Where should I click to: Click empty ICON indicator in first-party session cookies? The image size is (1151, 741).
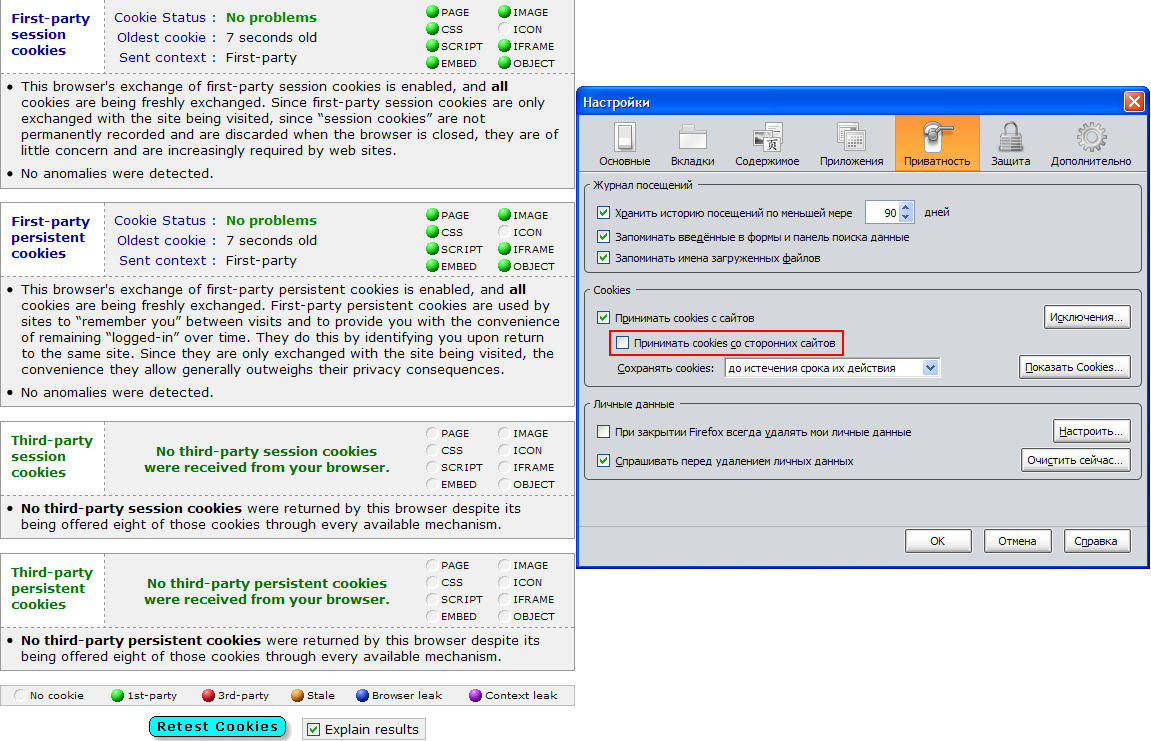click(504, 29)
